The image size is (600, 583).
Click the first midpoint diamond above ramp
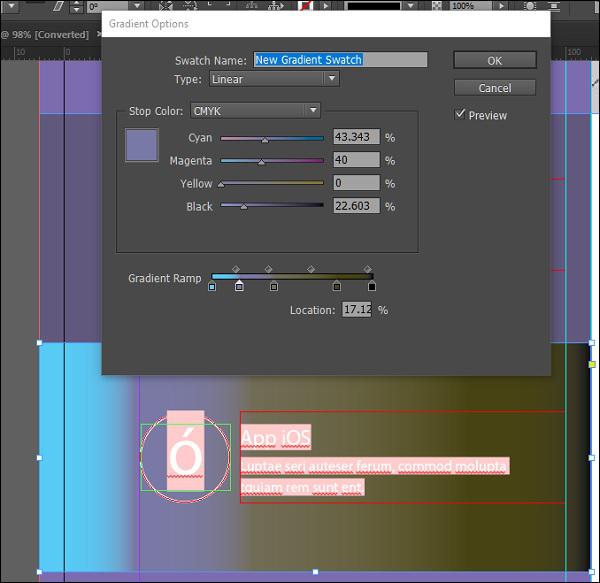236,269
